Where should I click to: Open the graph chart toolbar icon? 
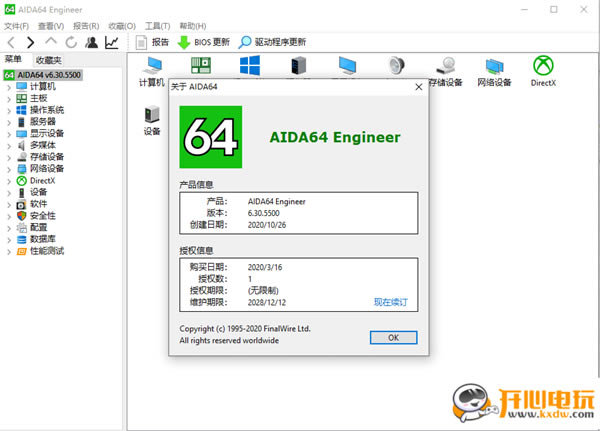click(112, 42)
